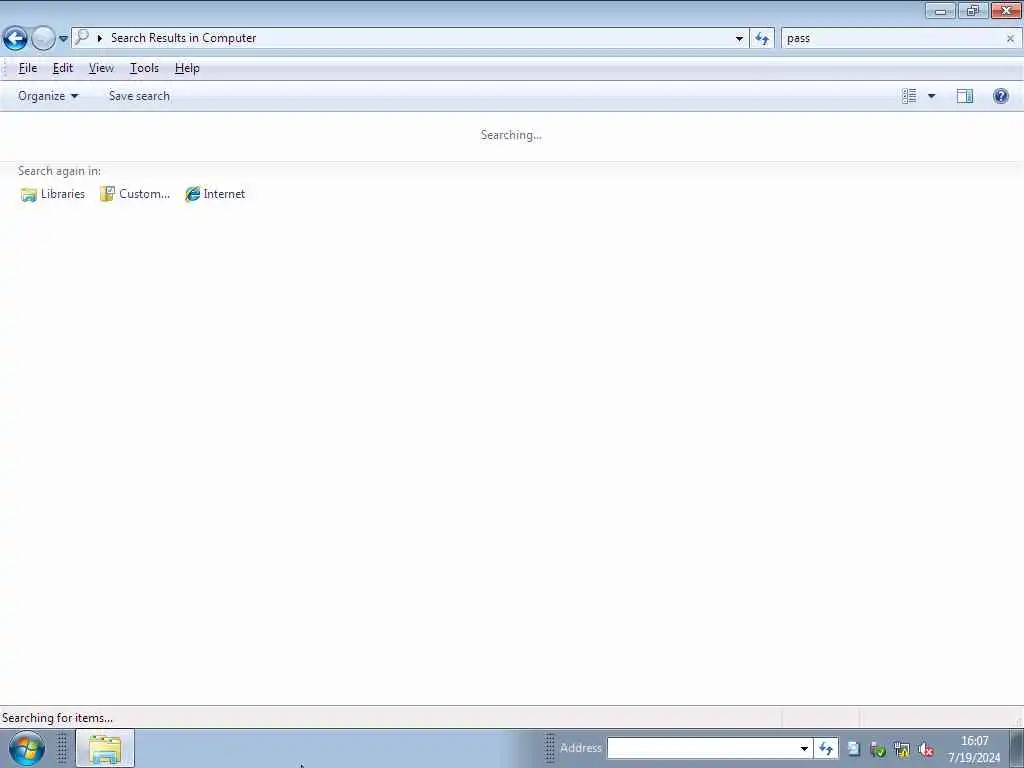
Task: Click the green shield tray icon
Action: [878, 750]
